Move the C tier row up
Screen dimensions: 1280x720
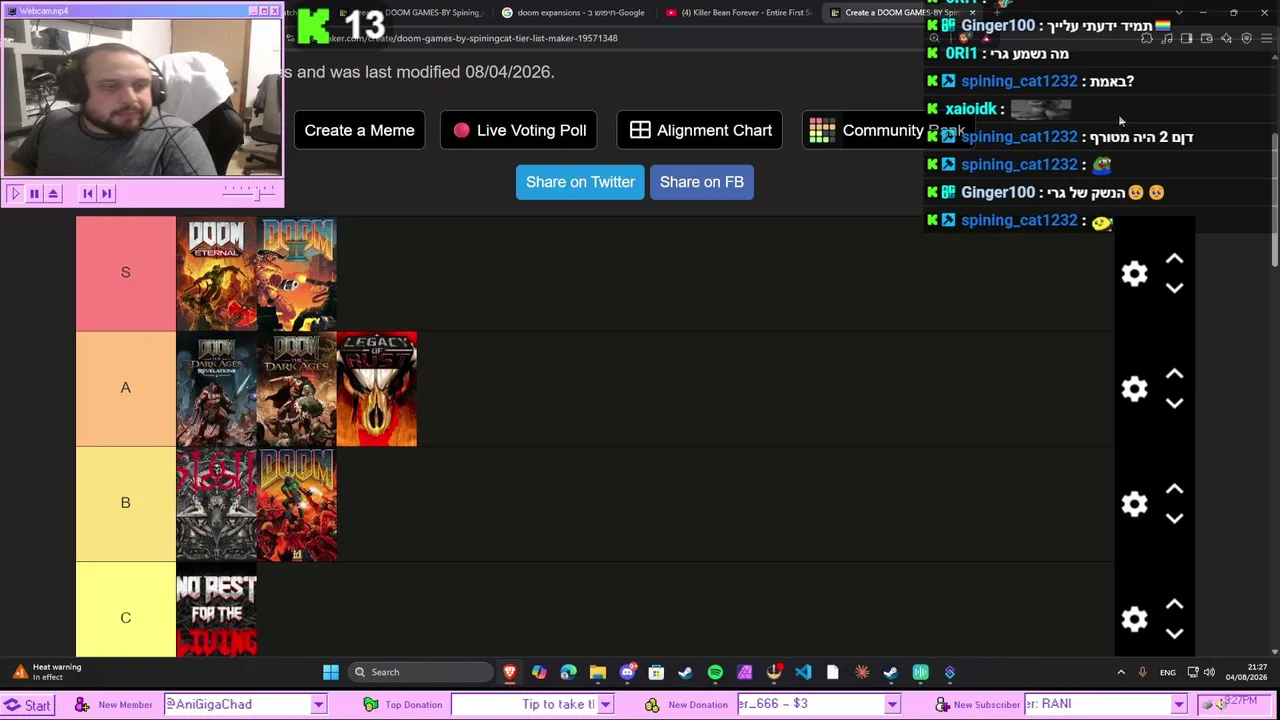[1175, 605]
